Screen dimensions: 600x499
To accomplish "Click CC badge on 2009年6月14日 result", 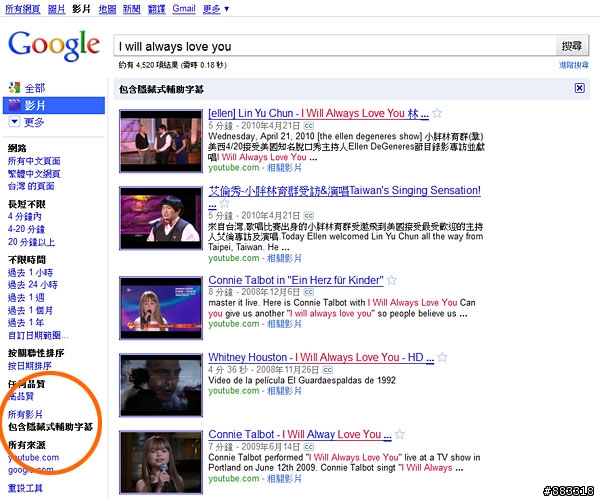I will pyautogui.click(x=309, y=447).
